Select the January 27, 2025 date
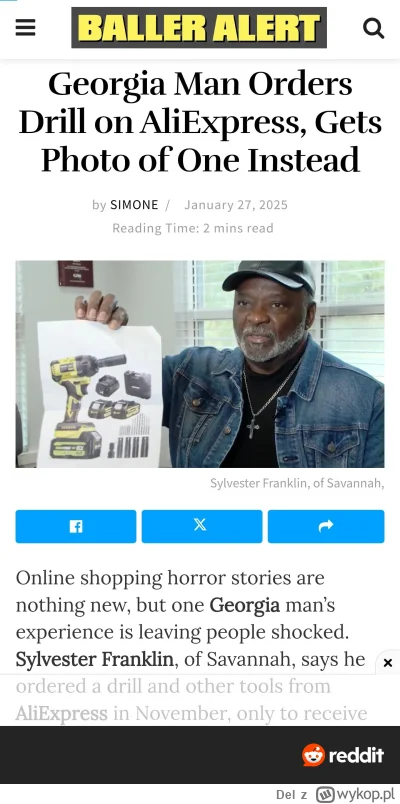The width and height of the screenshot is (400, 804). [236, 205]
